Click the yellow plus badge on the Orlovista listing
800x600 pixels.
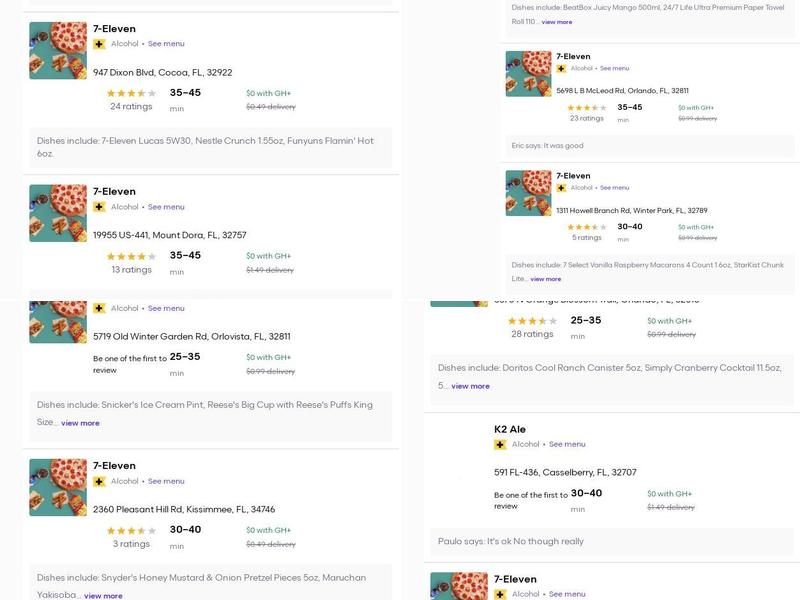[x=99, y=308]
